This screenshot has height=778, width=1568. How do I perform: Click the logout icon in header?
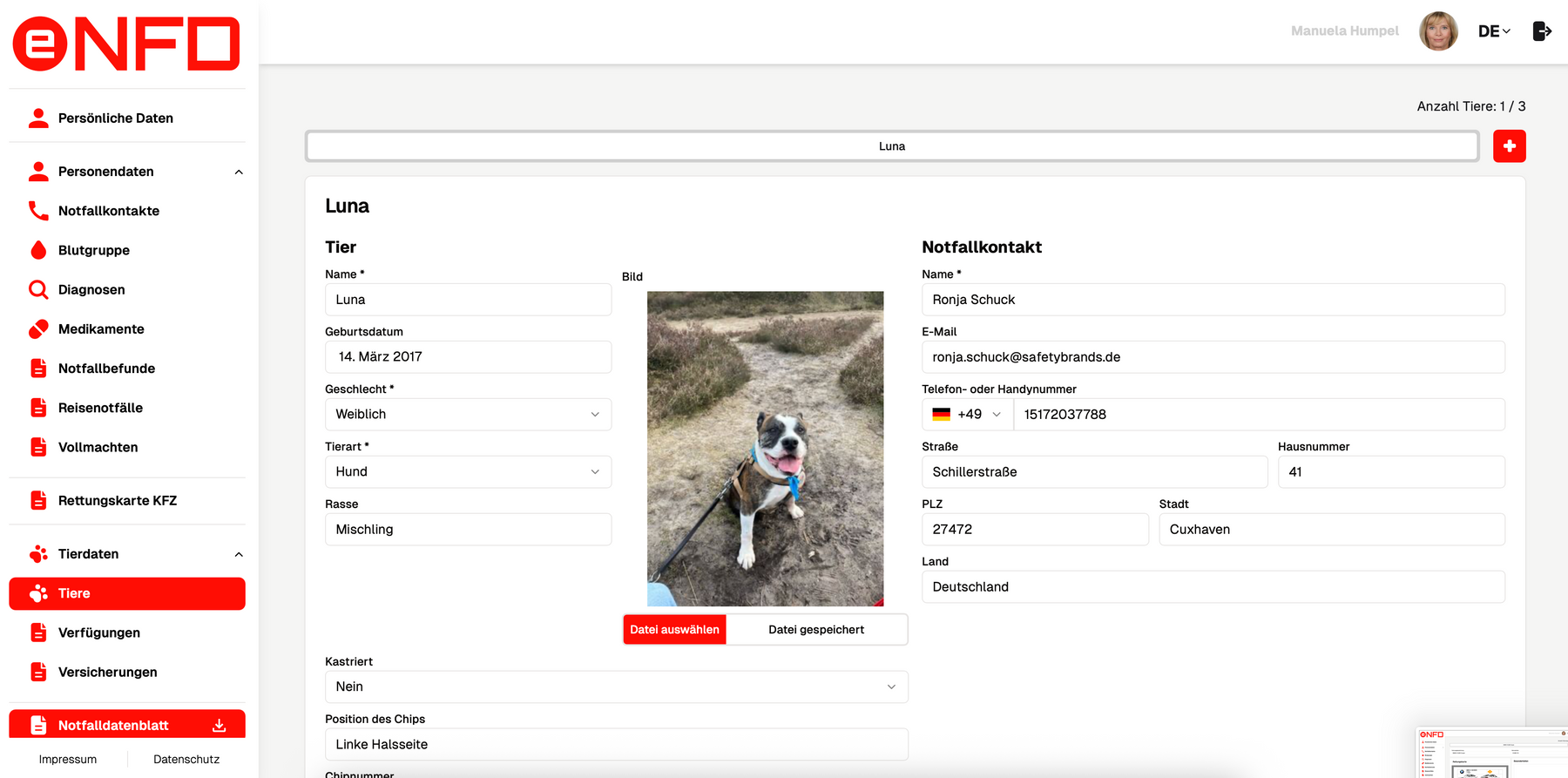[x=1542, y=31]
